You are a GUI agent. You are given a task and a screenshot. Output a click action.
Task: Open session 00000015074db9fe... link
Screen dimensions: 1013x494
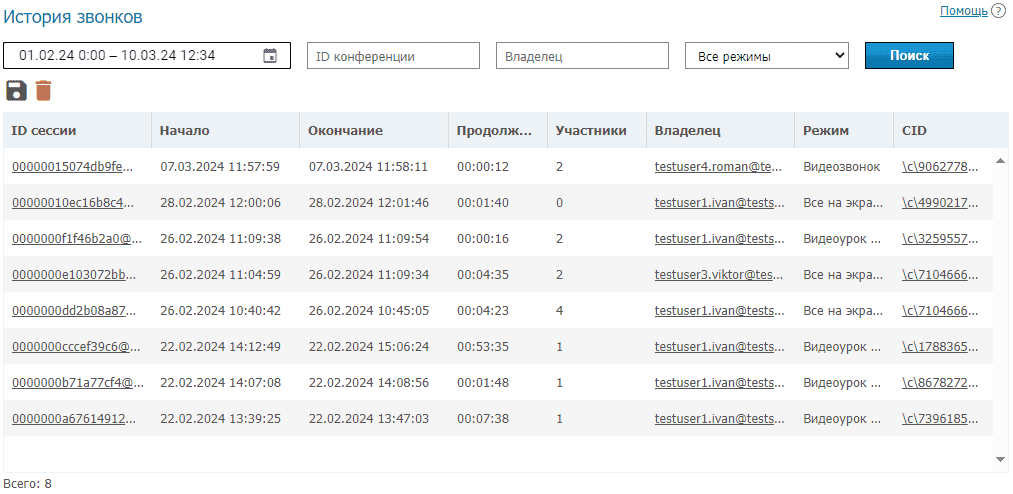pos(72,167)
